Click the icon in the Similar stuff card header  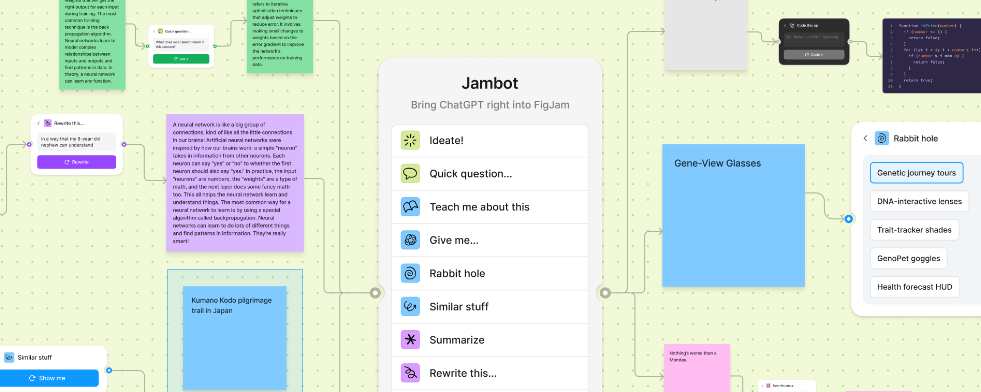tap(9, 358)
